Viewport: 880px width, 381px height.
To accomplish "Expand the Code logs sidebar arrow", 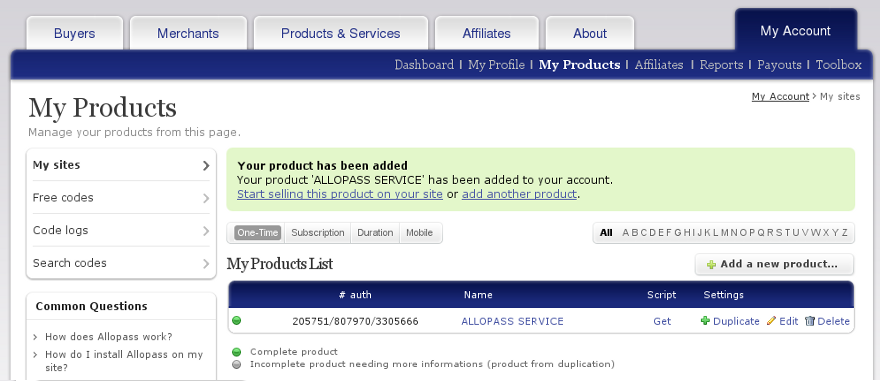I will [206, 231].
